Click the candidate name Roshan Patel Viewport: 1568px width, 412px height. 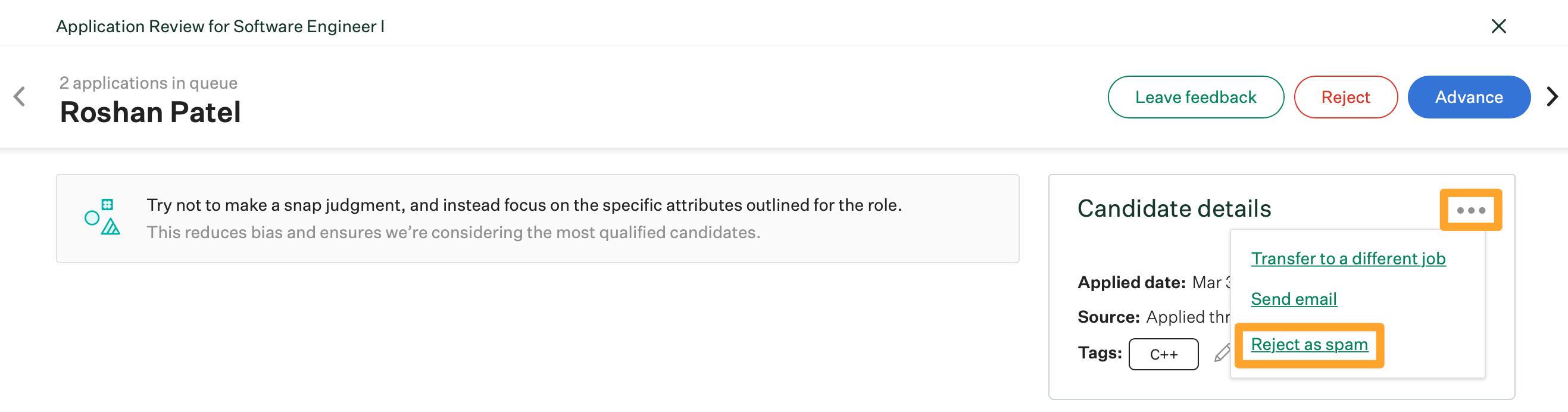coord(151,113)
